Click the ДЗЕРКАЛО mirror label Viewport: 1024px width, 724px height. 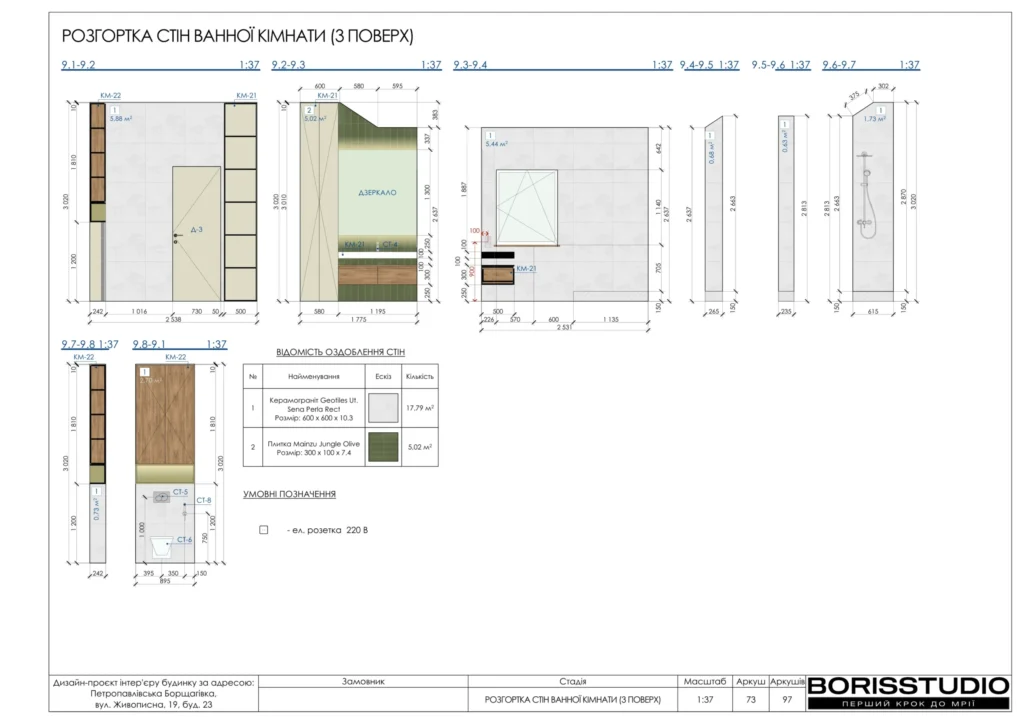[377, 193]
